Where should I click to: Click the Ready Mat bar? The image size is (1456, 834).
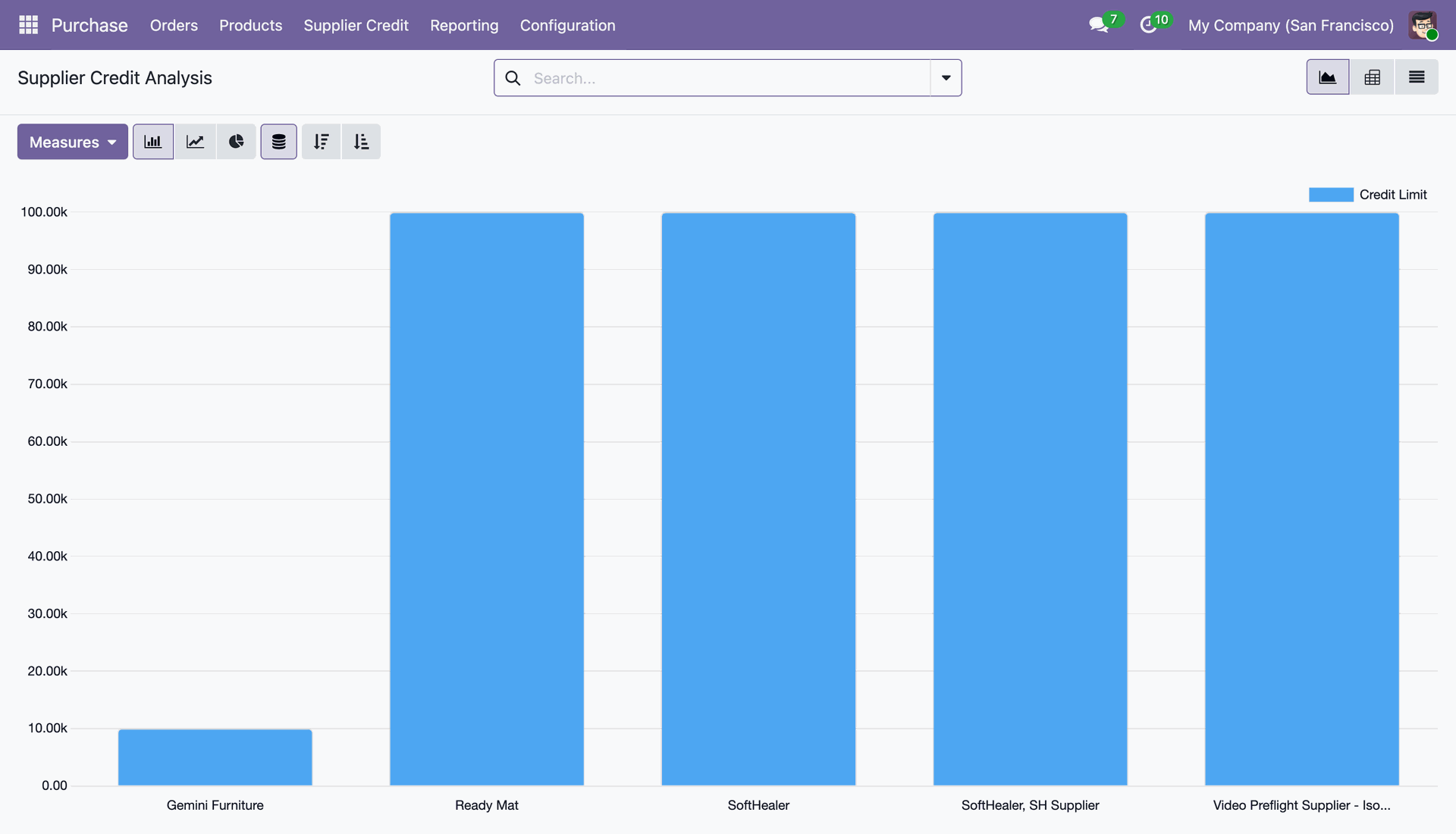point(487,499)
